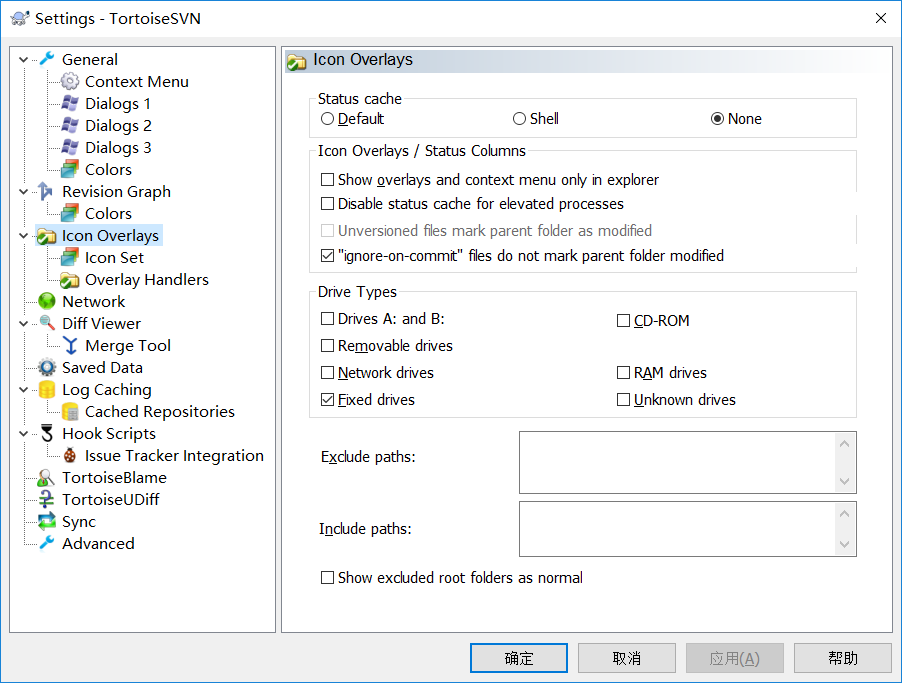Click Exclude paths scrollbar down arrow

(844, 481)
